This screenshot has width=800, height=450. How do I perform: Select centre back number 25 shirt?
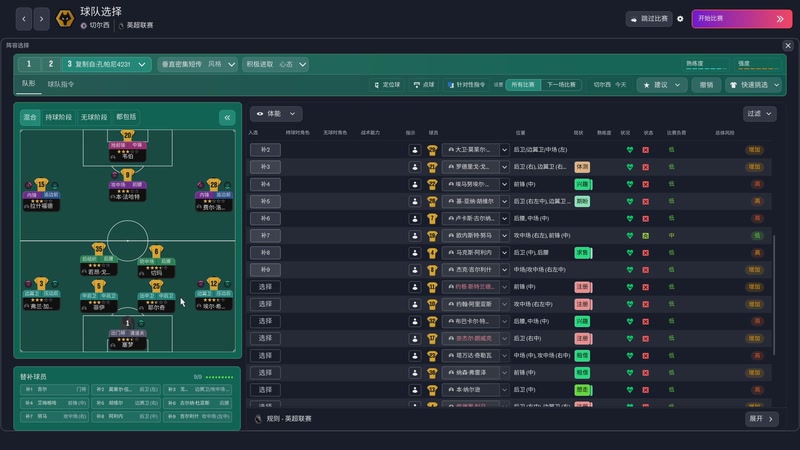pyautogui.click(x=156, y=286)
